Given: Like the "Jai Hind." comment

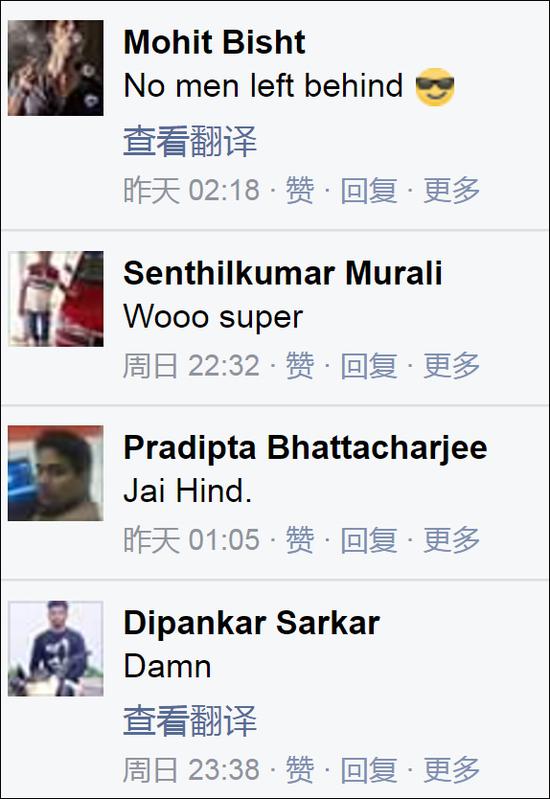Looking at the screenshot, I should (x=299, y=540).
